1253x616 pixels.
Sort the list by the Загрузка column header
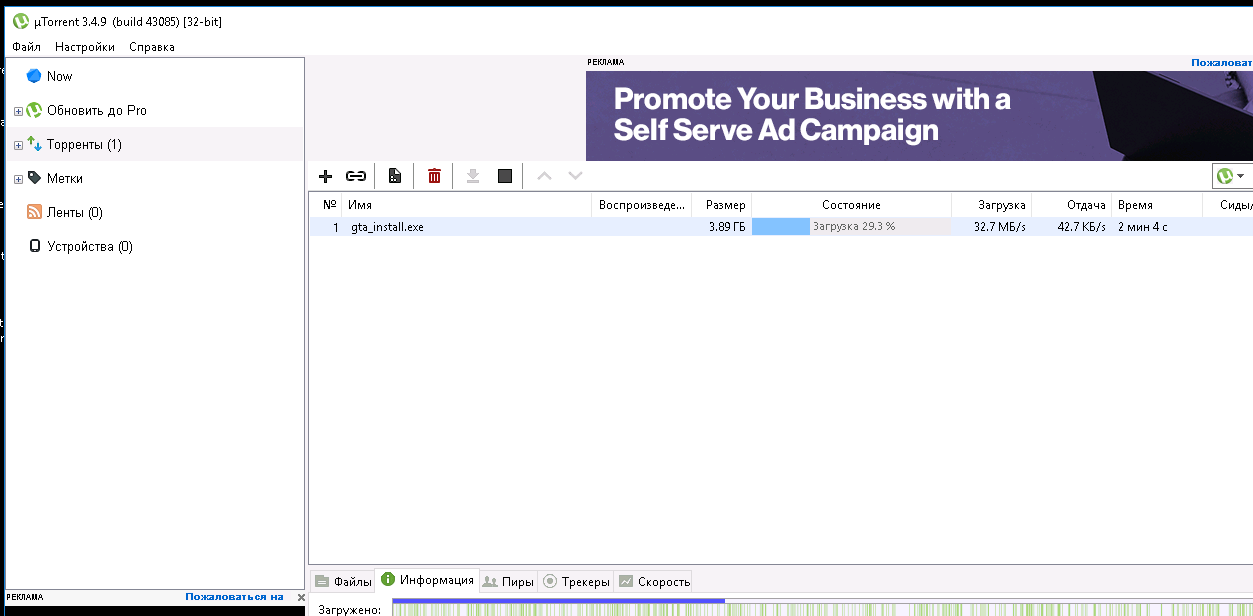pyautogui.click(x=992, y=205)
